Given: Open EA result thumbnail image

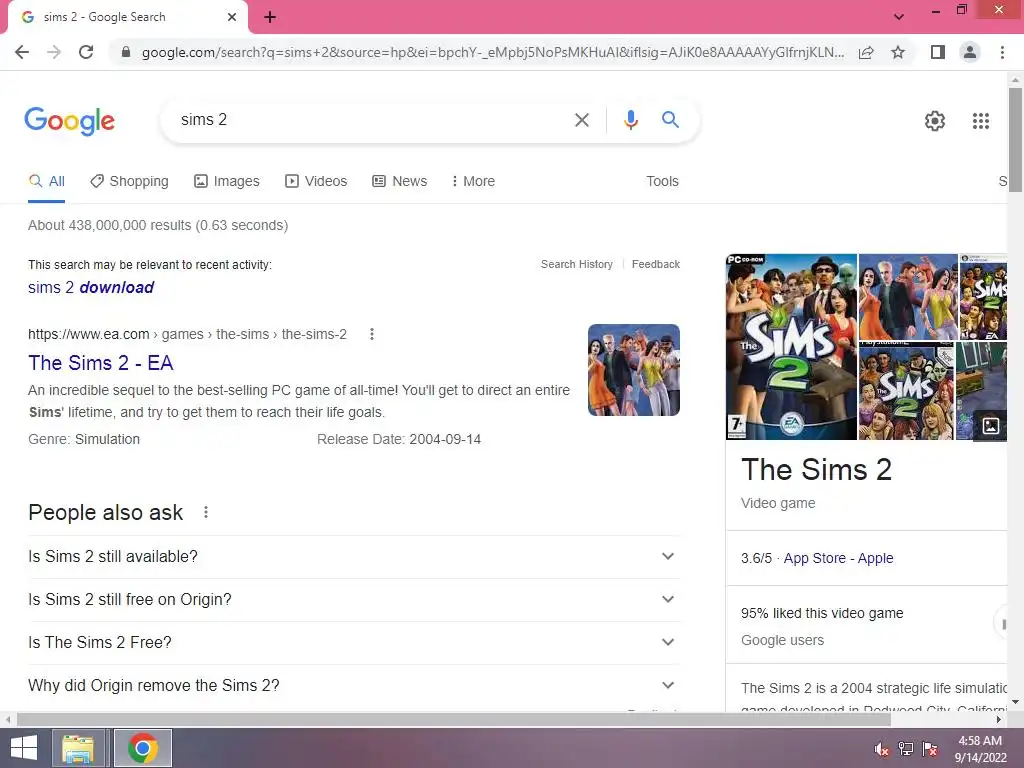Looking at the screenshot, I should pyautogui.click(x=633, y=370).
